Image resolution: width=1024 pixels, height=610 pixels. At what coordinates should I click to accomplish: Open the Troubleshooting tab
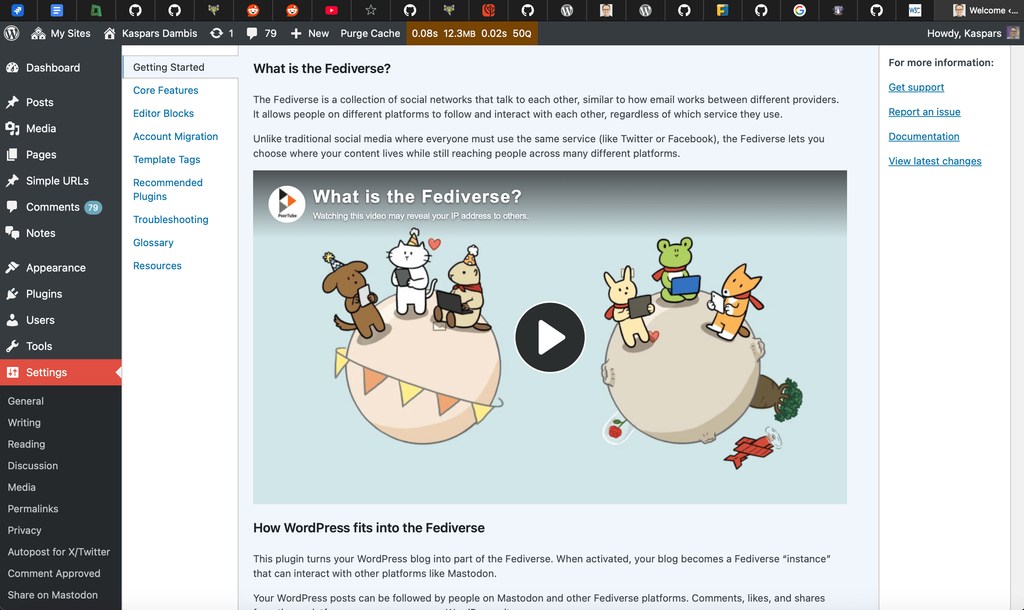pyautogui.click(x=170, y=219)
